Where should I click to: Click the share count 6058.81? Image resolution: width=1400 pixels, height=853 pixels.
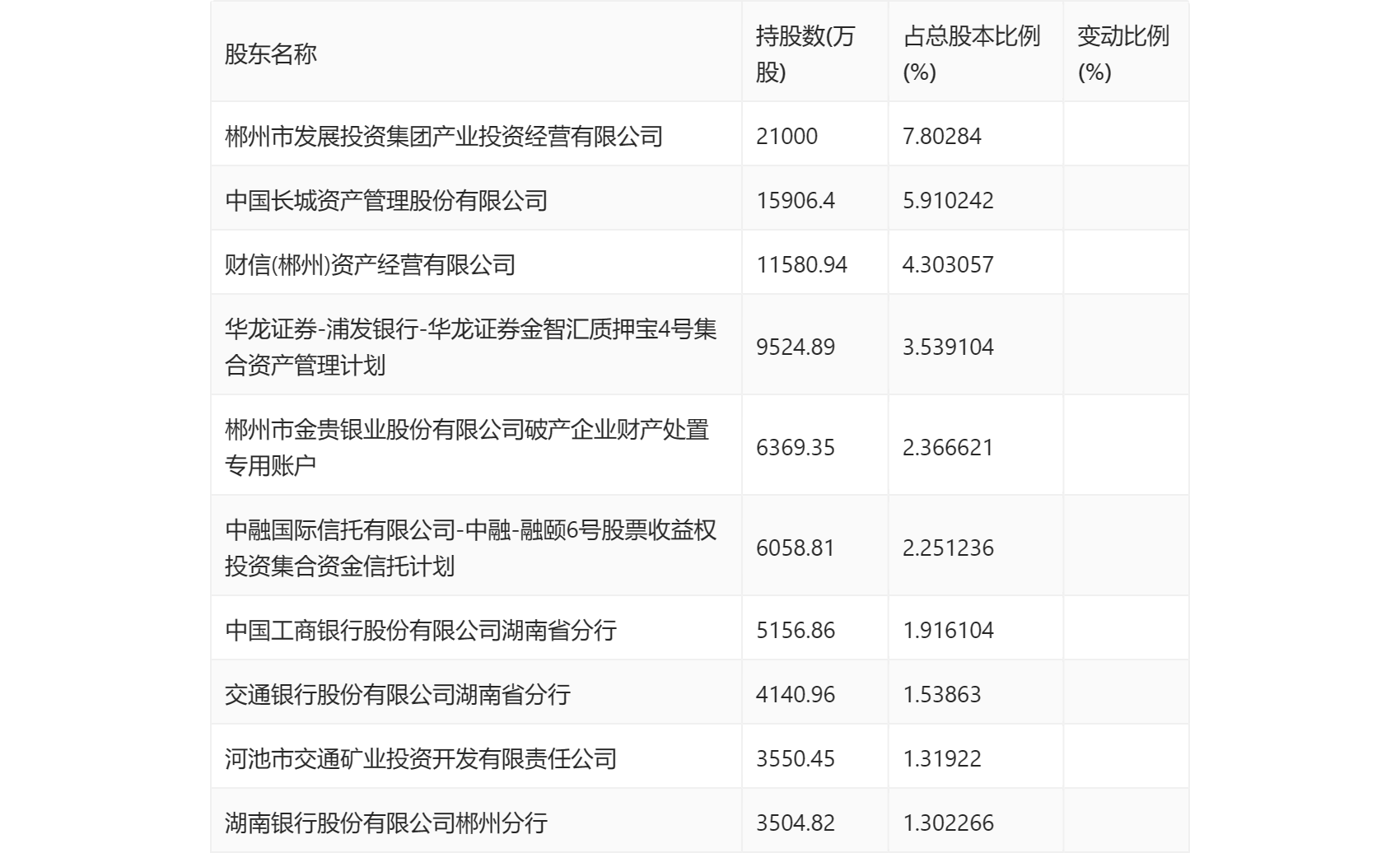pos(796,548)
